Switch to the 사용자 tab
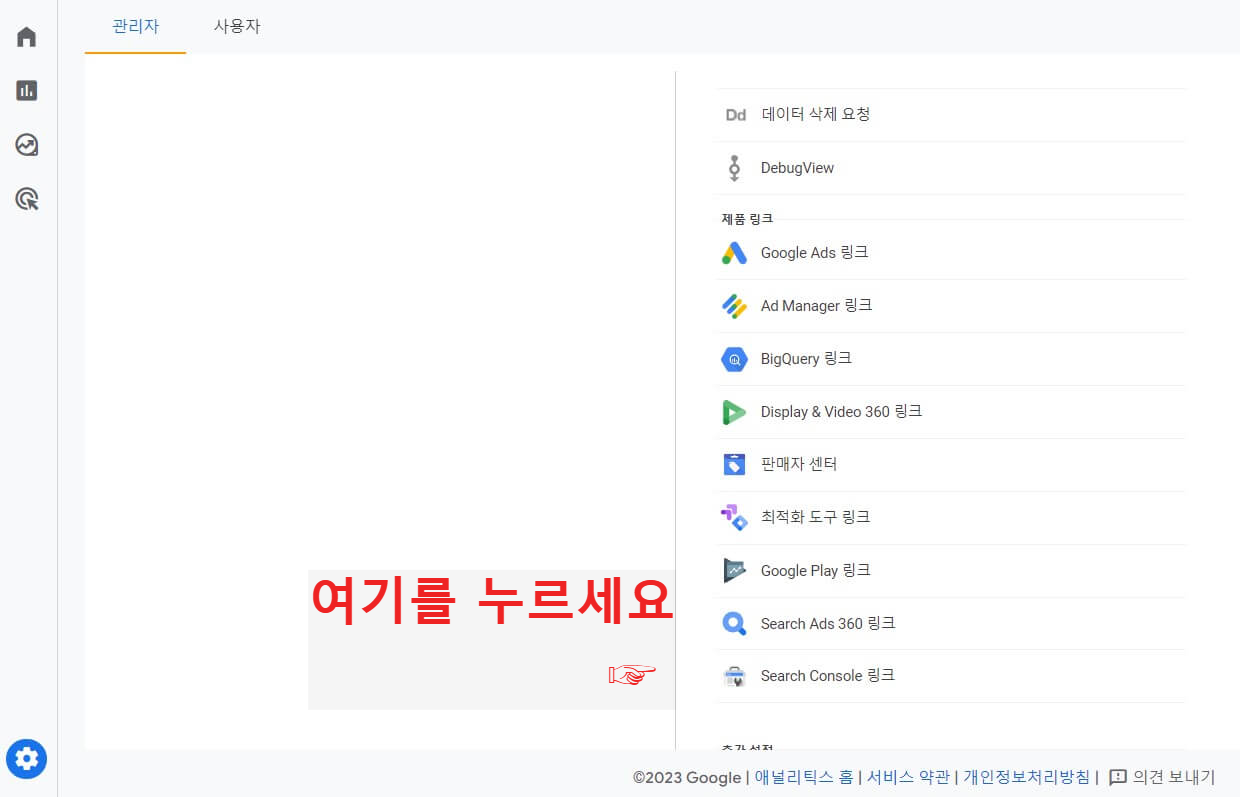The image size is (1240, 797). point(236,27)
